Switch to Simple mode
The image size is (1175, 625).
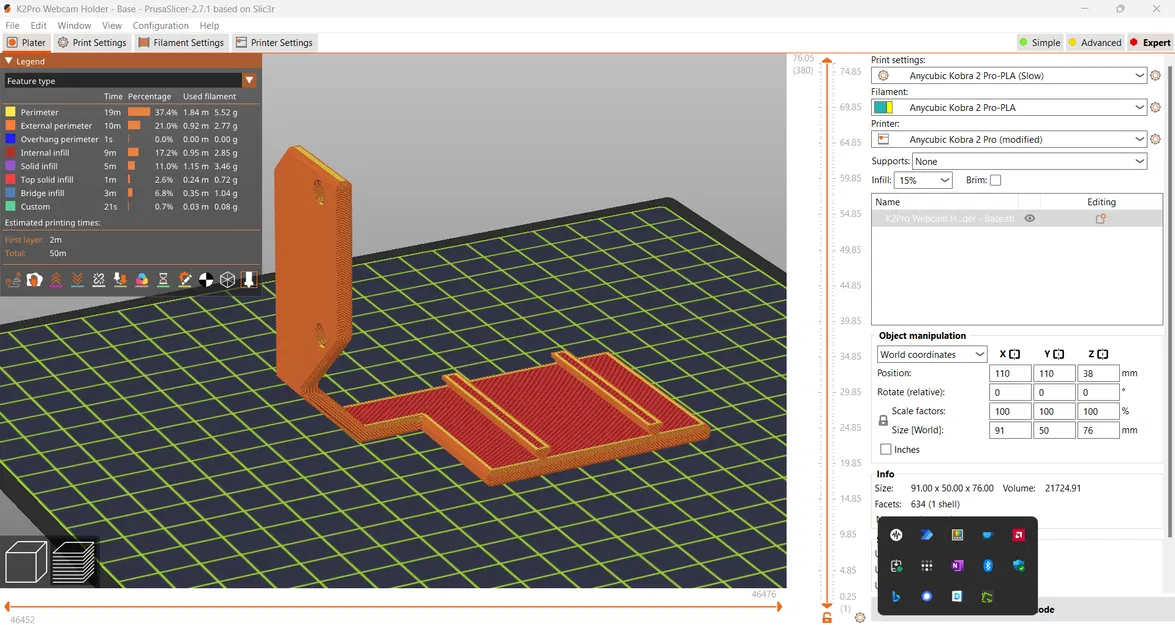click(x=1040, y=42)
